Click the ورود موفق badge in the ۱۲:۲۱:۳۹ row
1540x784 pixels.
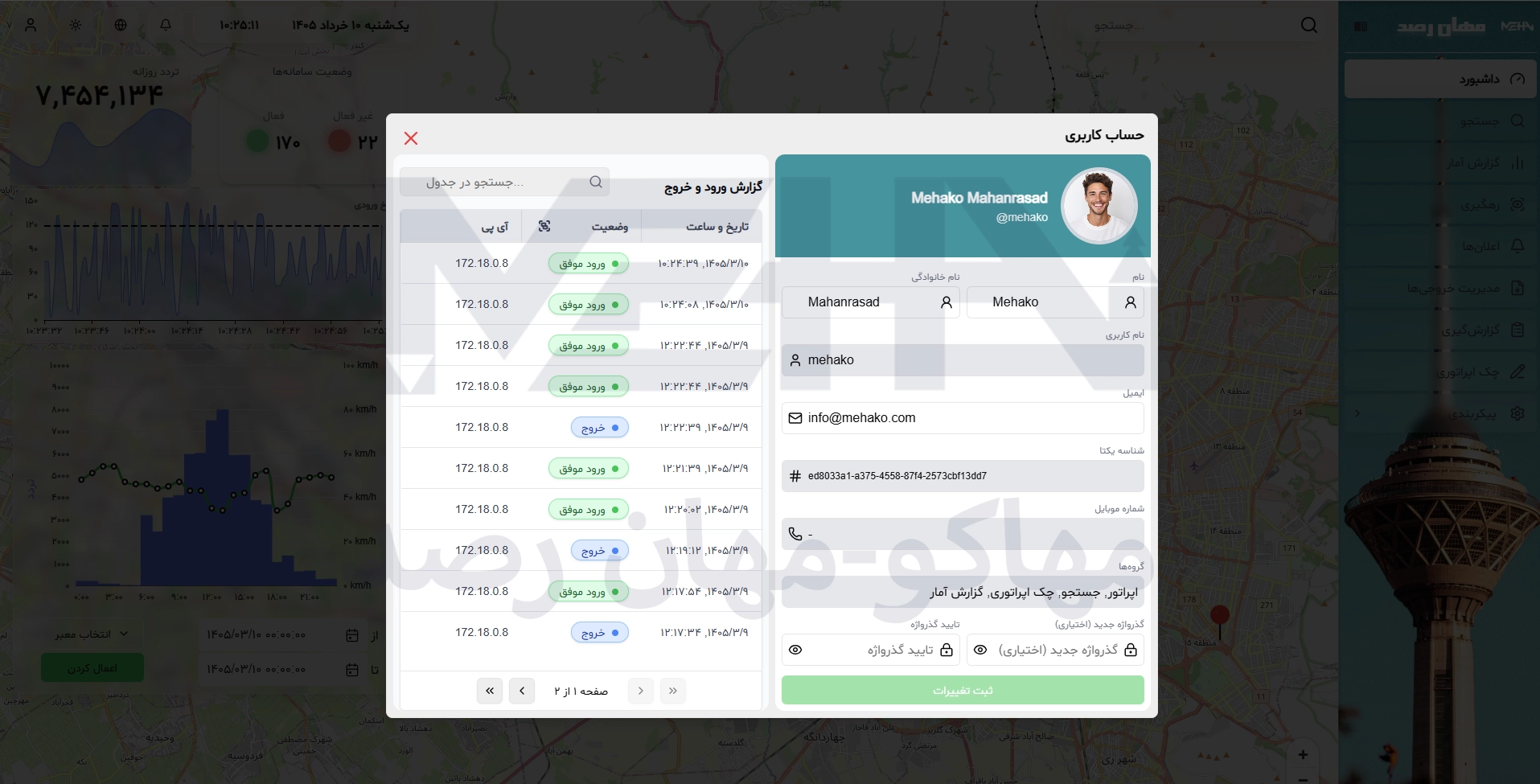[x=589, y=469]
